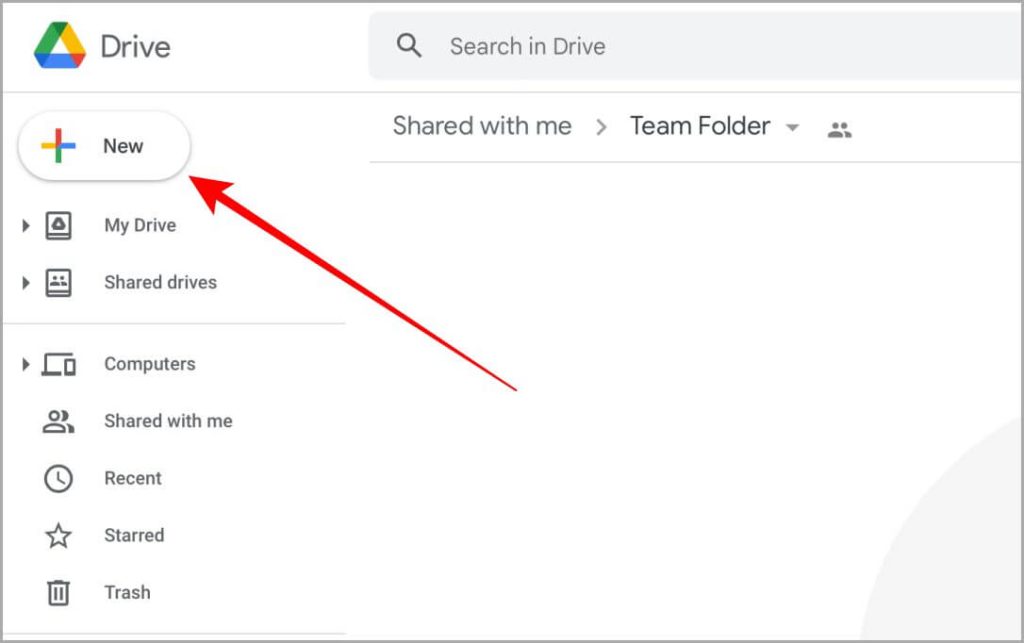
Task: Select the My Drive icon in the sidebar
Action: point(57,225)
